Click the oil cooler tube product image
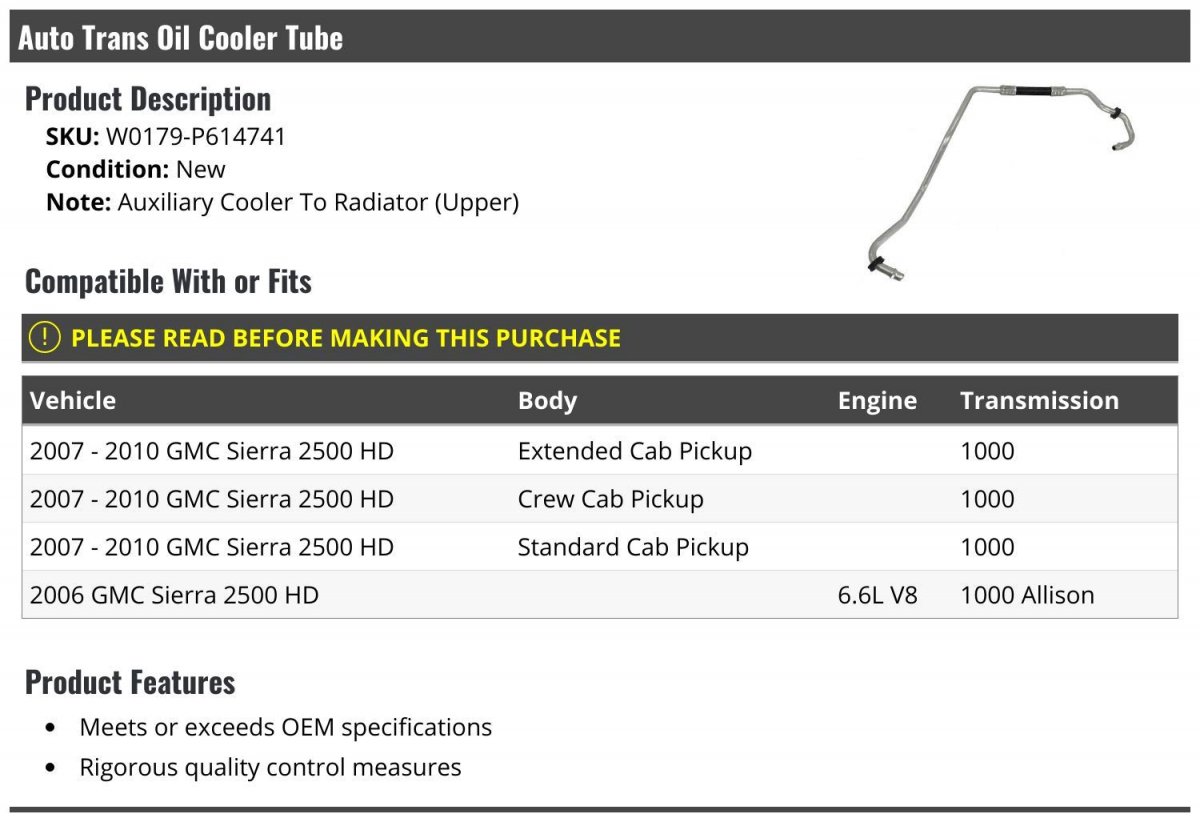1200x822 pixels. [1000, 175]
